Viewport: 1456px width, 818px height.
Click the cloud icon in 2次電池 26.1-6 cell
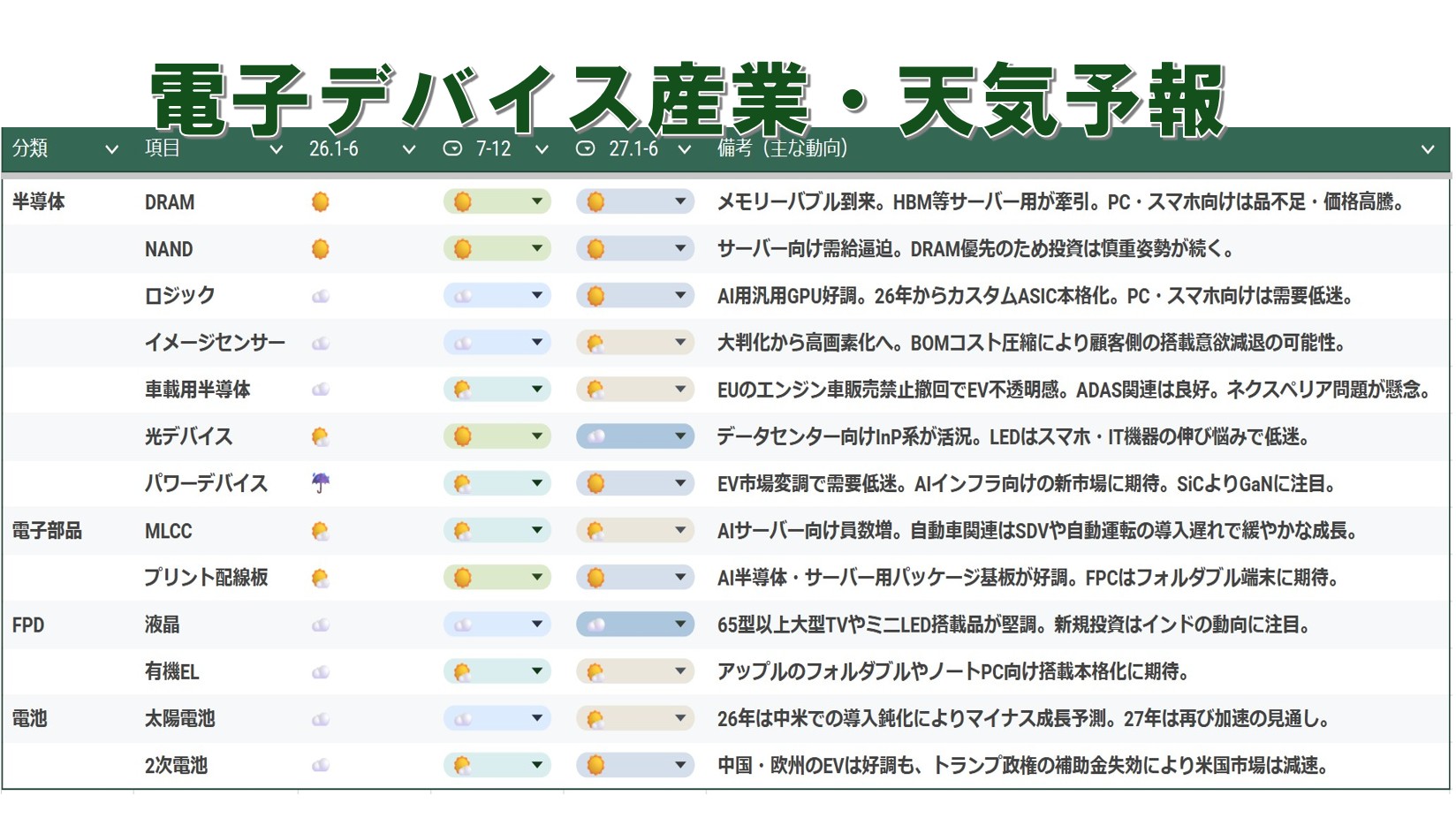(x=321, y=765)
